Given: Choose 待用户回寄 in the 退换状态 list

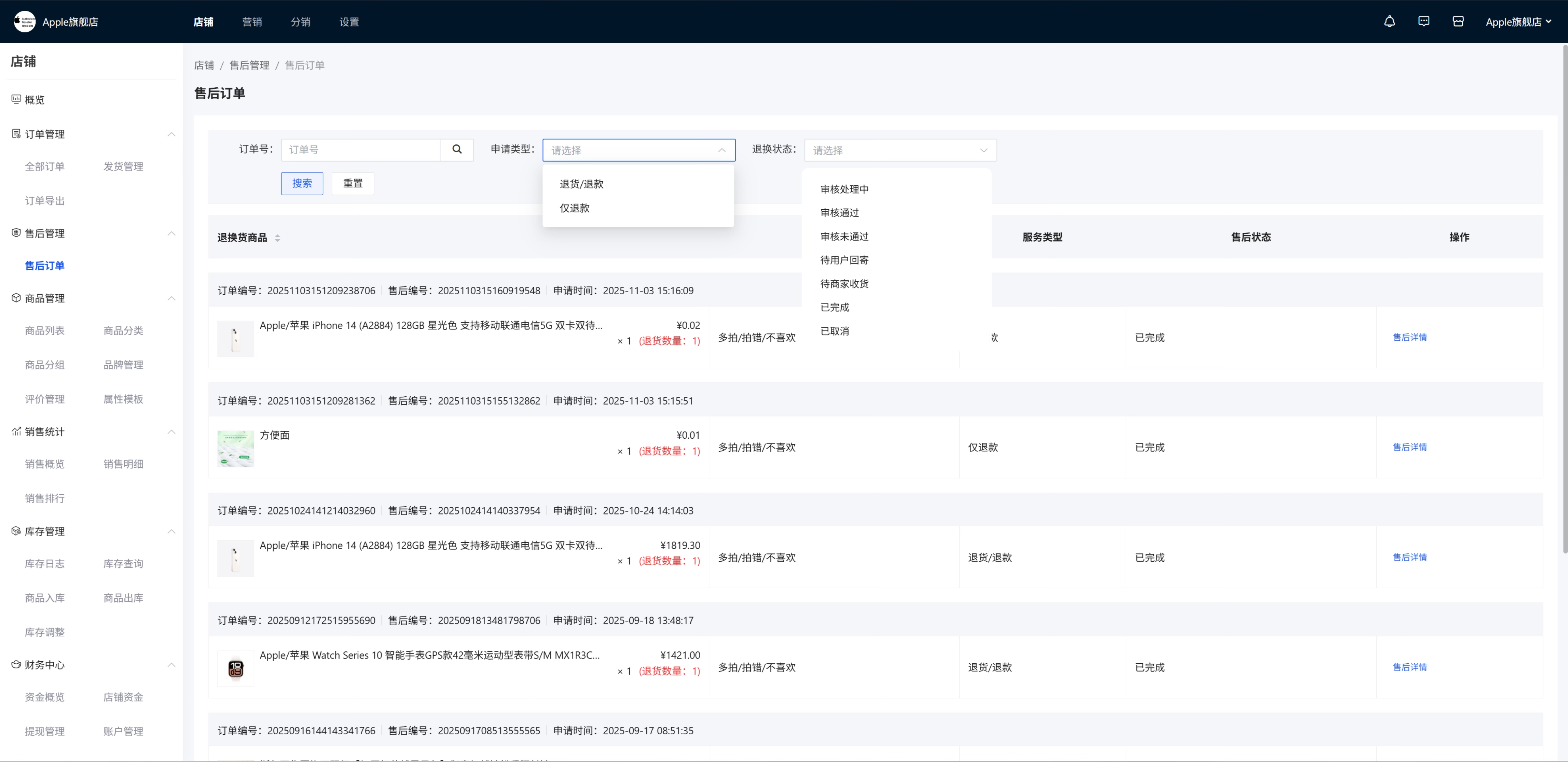Looking at the screenshot, I should point(844,260).
